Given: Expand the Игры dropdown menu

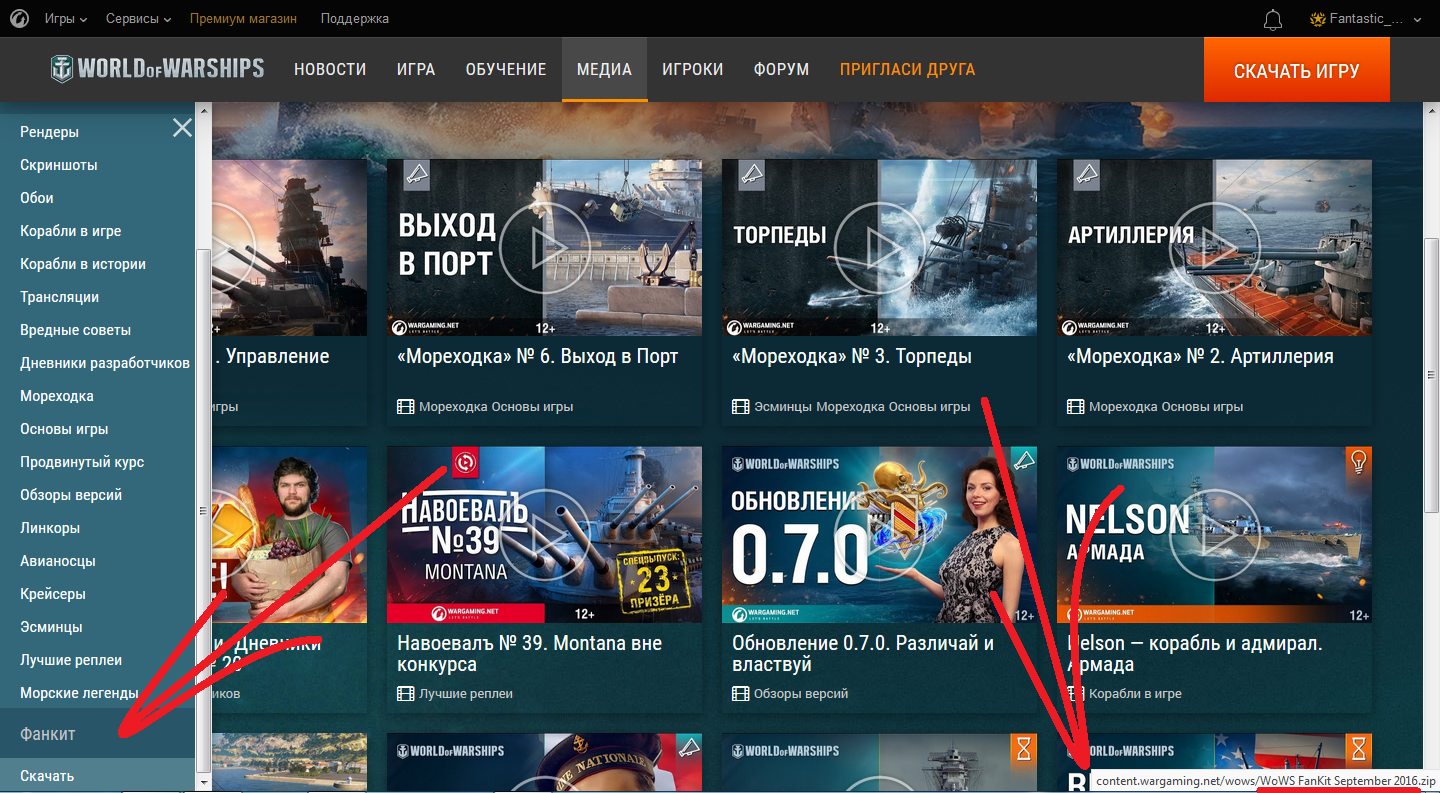Looking at the screenshot, I should [x=66, y=19].
